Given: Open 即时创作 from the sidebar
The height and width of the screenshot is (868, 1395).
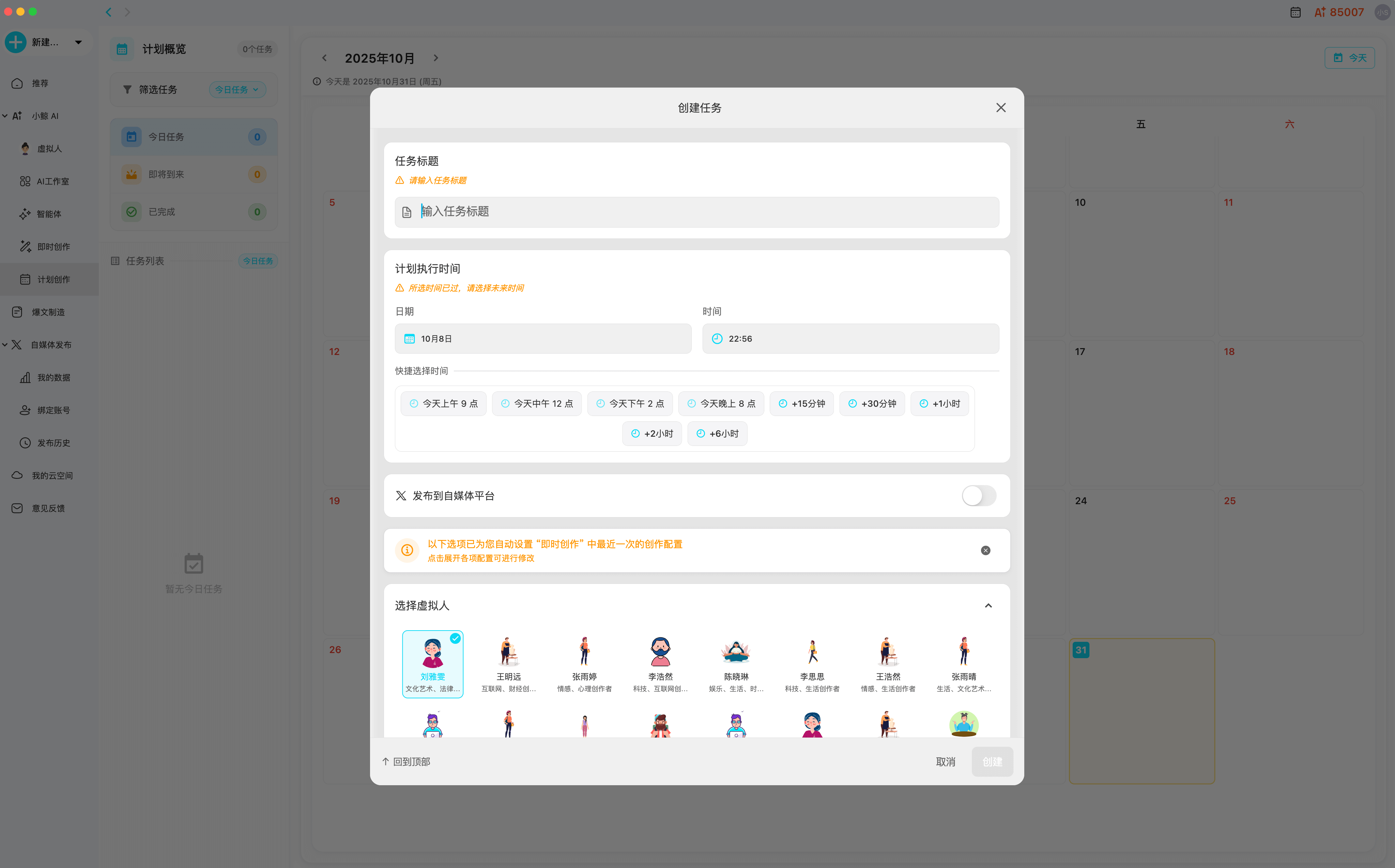Looking at the screenshot, I should tap(54, 246).
